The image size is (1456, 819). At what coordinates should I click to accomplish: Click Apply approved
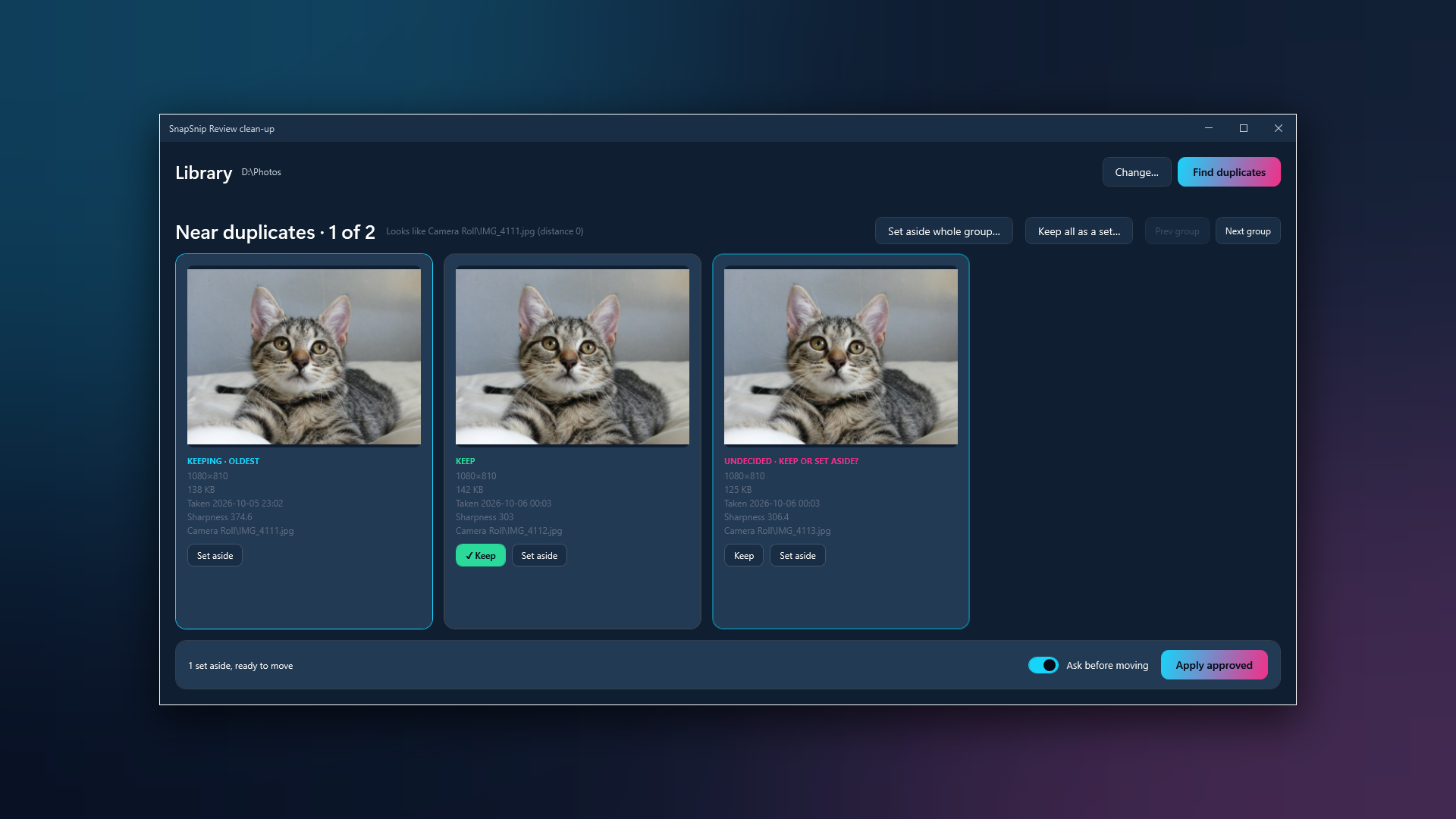1213,665
